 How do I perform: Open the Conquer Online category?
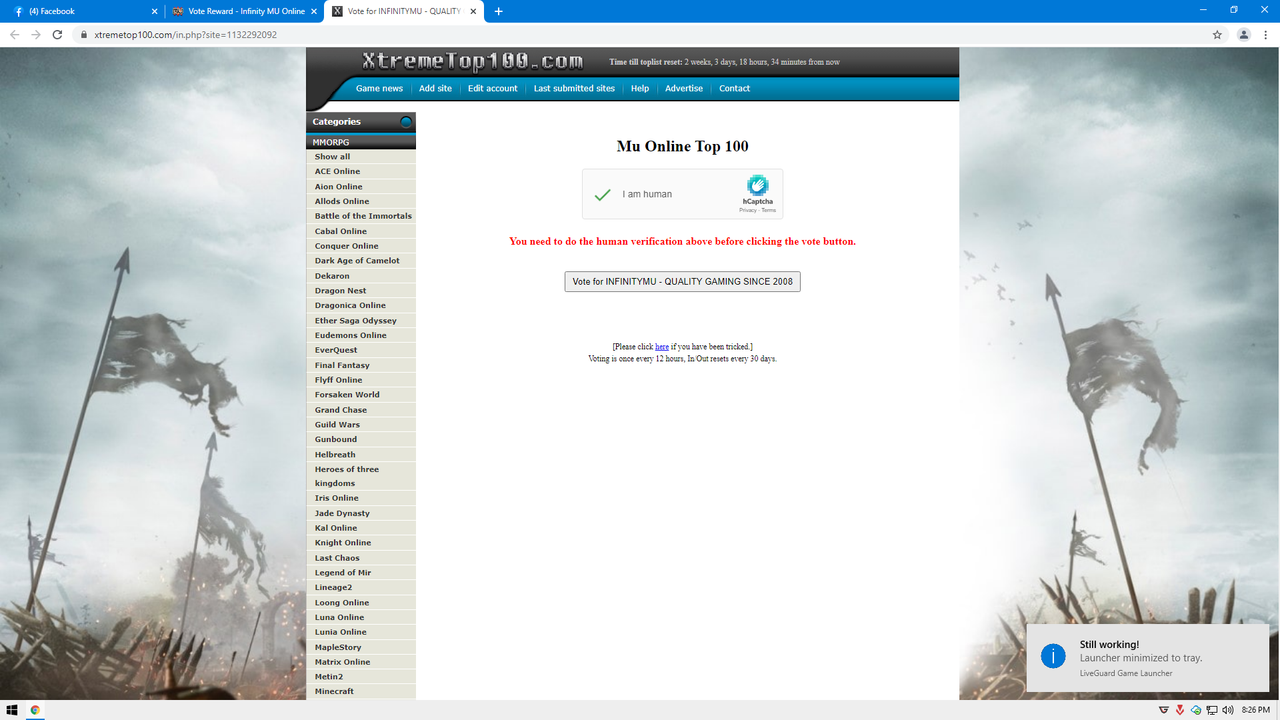coord(347,246)
